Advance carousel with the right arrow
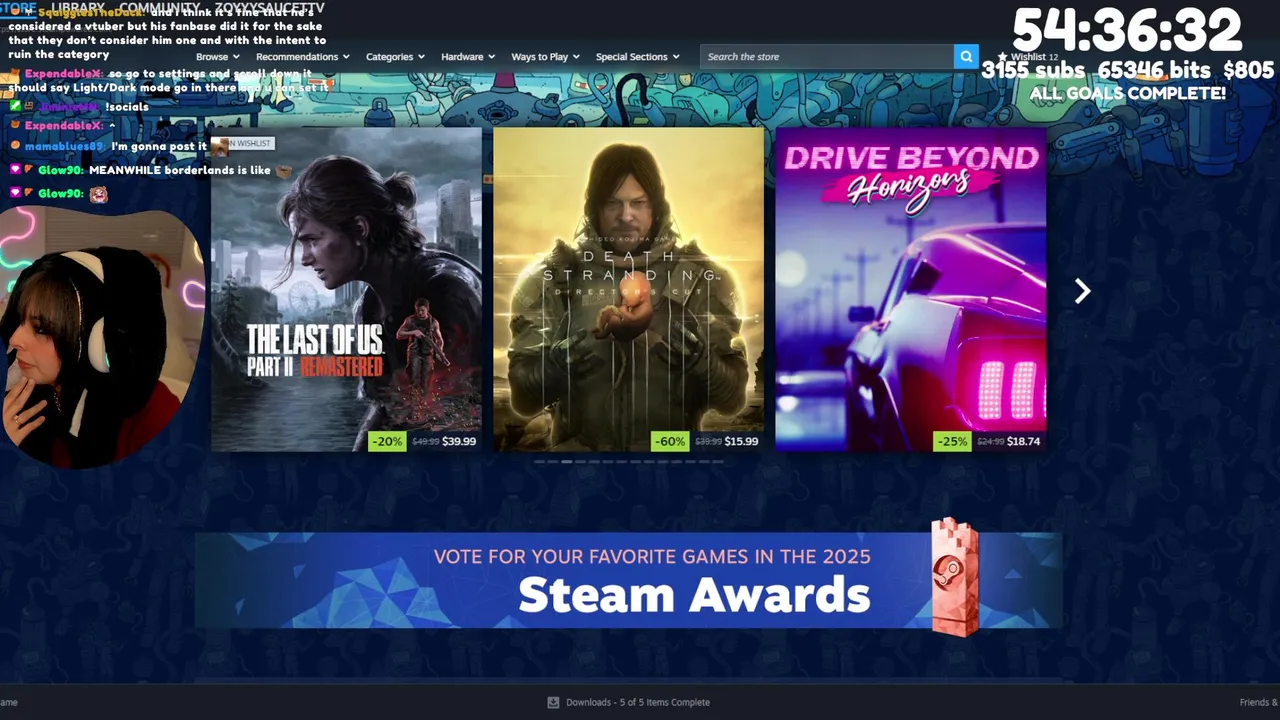The image size is (1280, 720). pyautogui.click(x=1082, y=291)
